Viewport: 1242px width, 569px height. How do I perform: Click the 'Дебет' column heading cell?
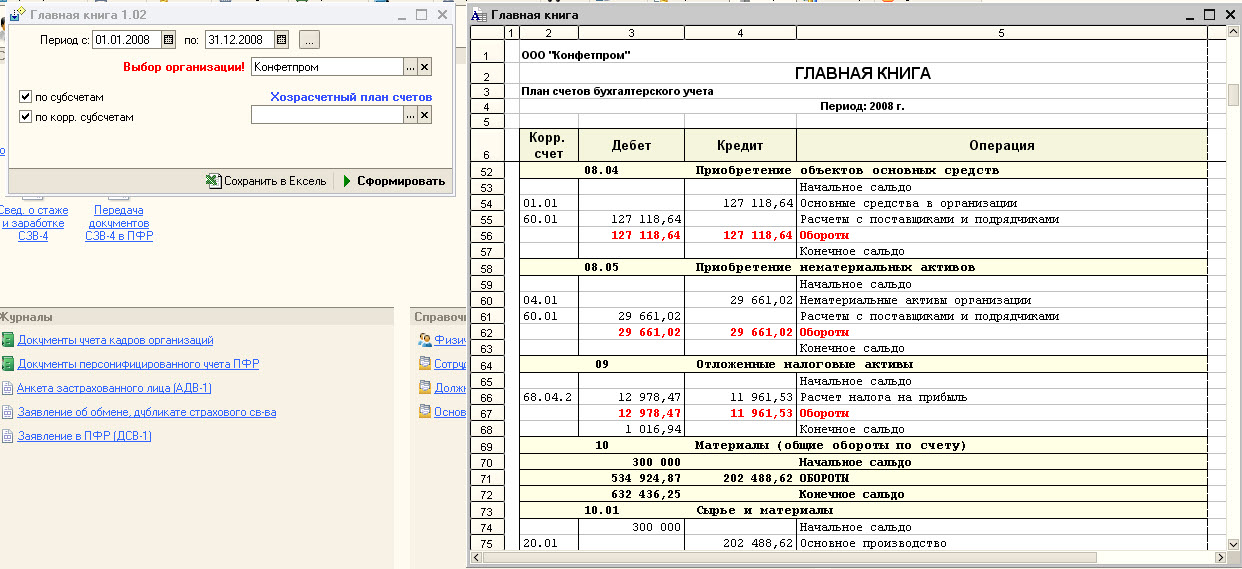coord(631,145)
